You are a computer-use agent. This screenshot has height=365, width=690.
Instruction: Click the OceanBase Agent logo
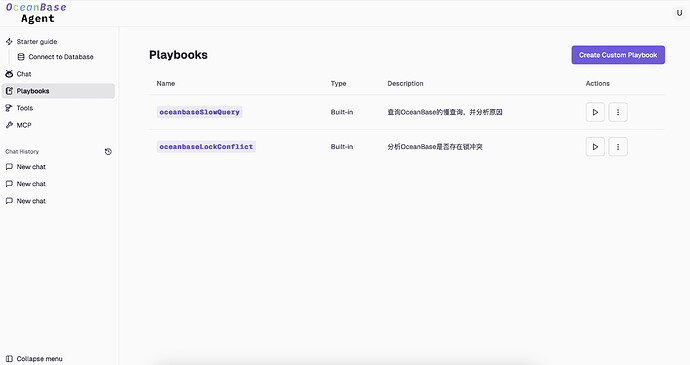36,13
